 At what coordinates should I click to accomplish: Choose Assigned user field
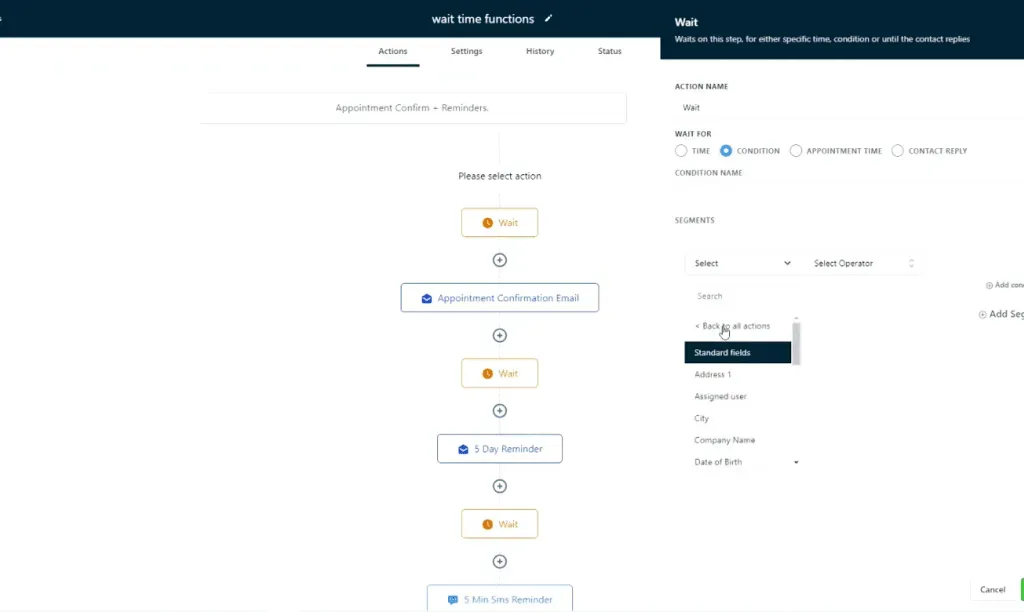pyautogui.click(x=737, y=396)
